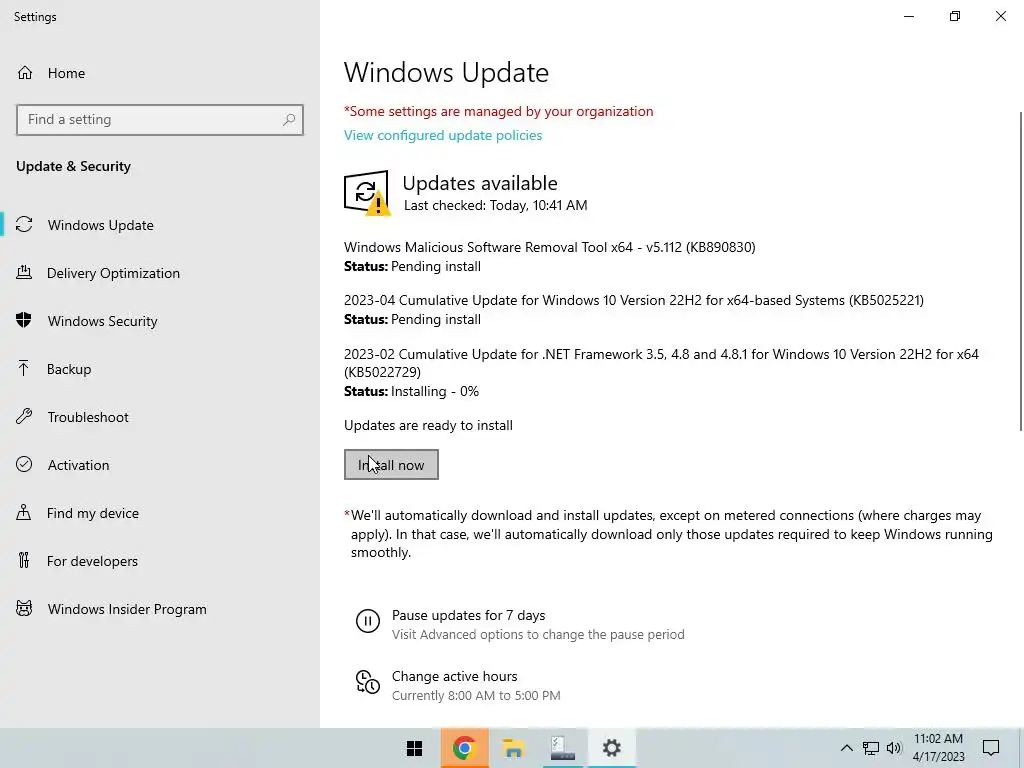Click the Troubleshoot wrench icon
The height and width of the screenshot is (768, 1024).
click(x=24, y=416)
